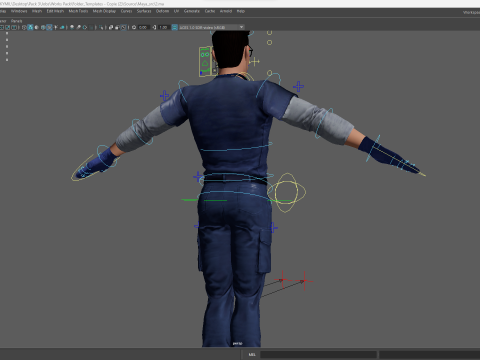This screenshot has height=360, width=480.
Task: Click the use all lights icon
Action: 56,27
